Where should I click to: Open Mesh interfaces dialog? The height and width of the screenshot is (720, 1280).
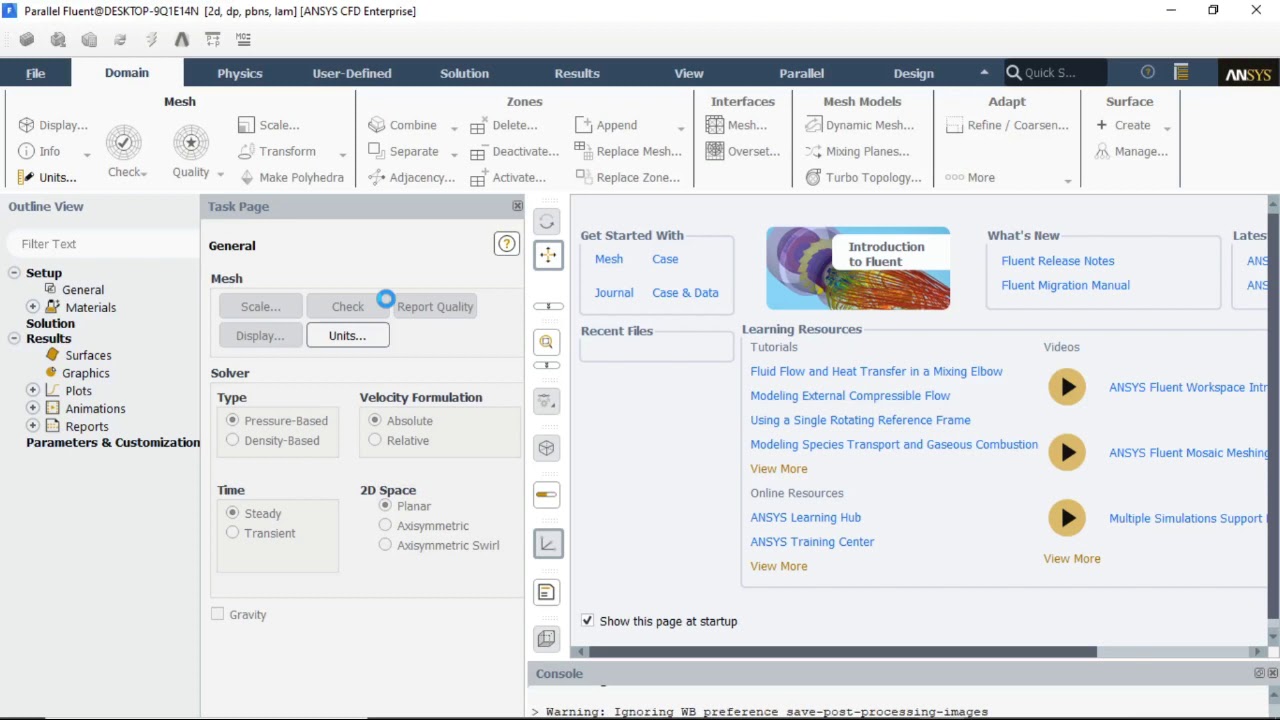click(x=736, y=125)
